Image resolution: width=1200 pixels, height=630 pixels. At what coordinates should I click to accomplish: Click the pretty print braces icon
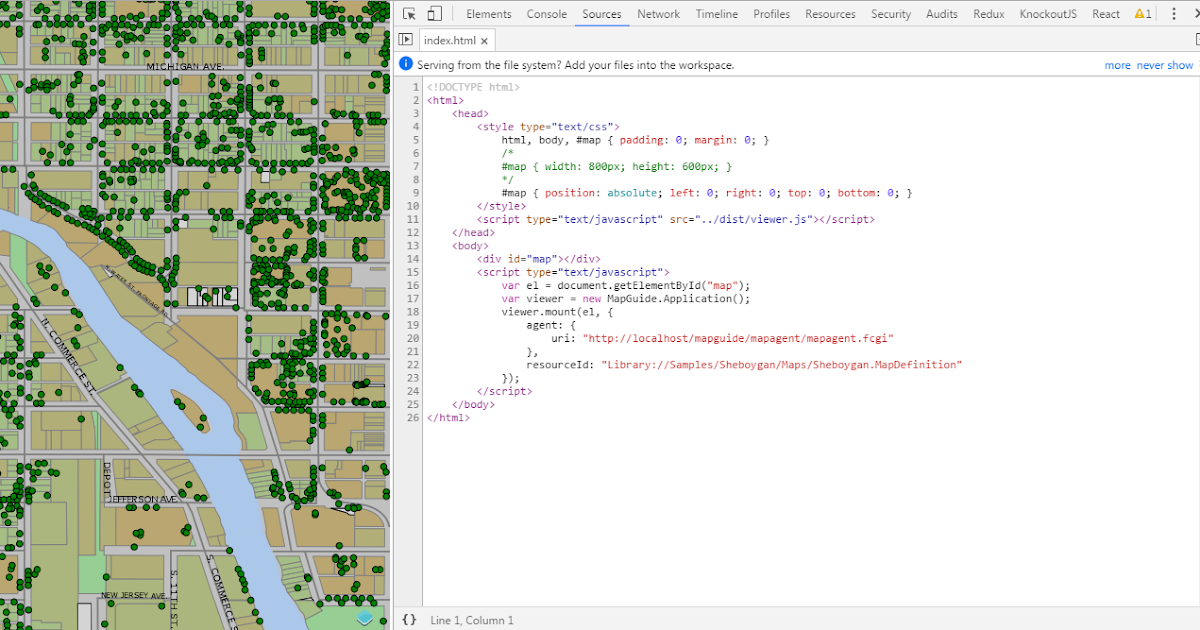tap(408, 620)
